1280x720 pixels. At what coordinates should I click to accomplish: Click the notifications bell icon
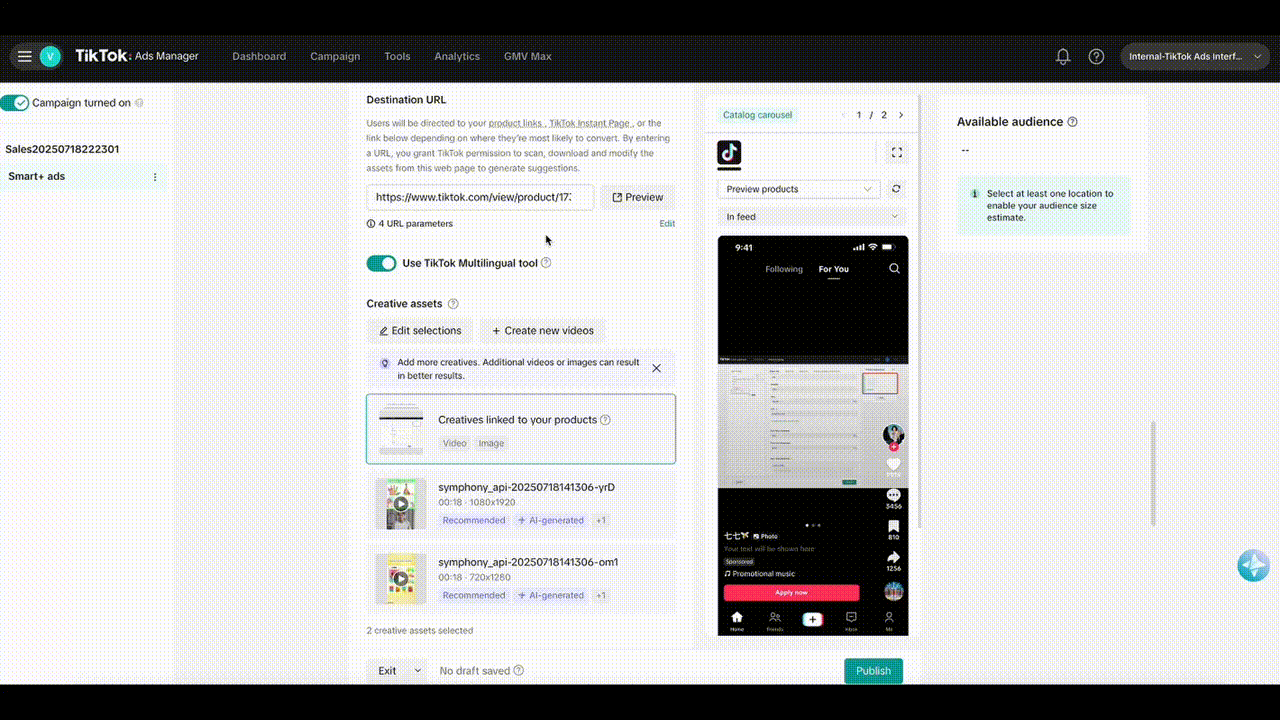pyautogui.click(x=1063, y=57)
